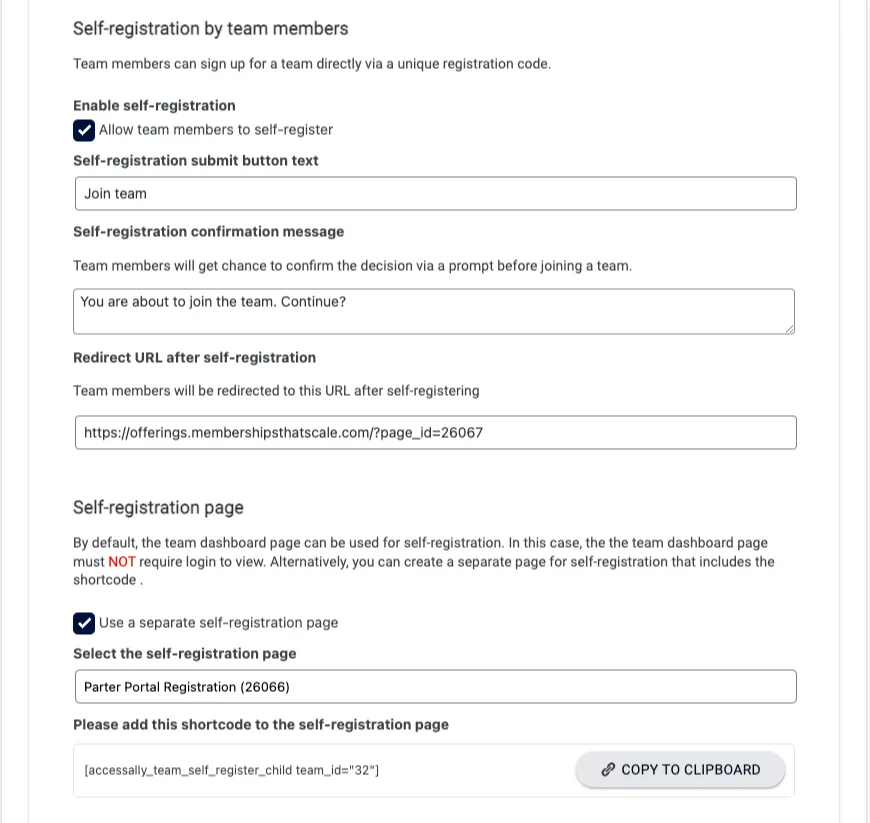
Task: Click inside the confirmation message text area
Action: point(434,311)
